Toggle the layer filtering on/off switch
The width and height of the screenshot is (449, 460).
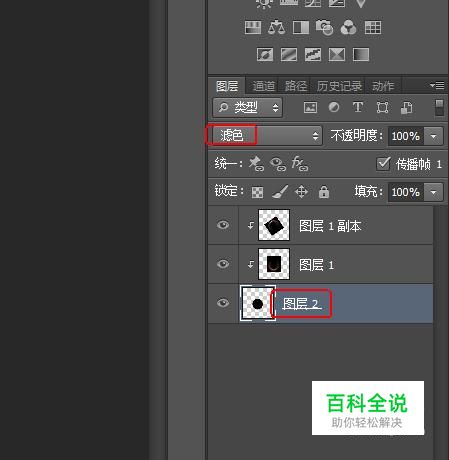[439, 108]
